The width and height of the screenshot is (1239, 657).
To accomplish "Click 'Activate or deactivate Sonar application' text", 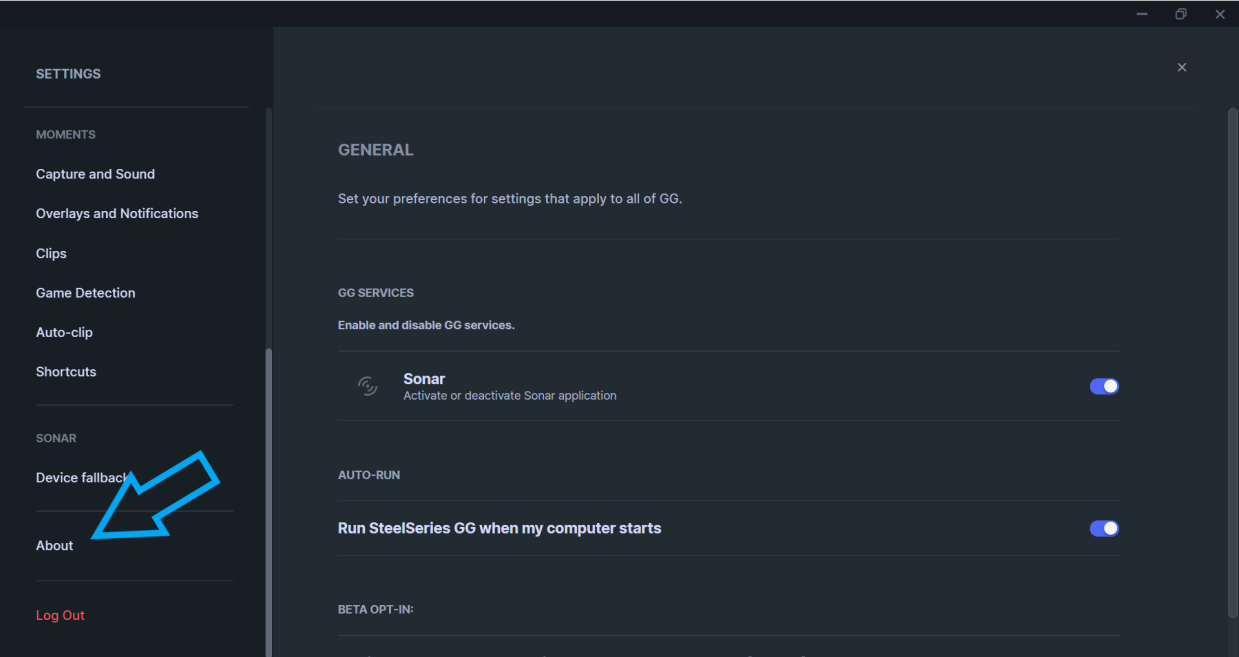I will point(510,396).
